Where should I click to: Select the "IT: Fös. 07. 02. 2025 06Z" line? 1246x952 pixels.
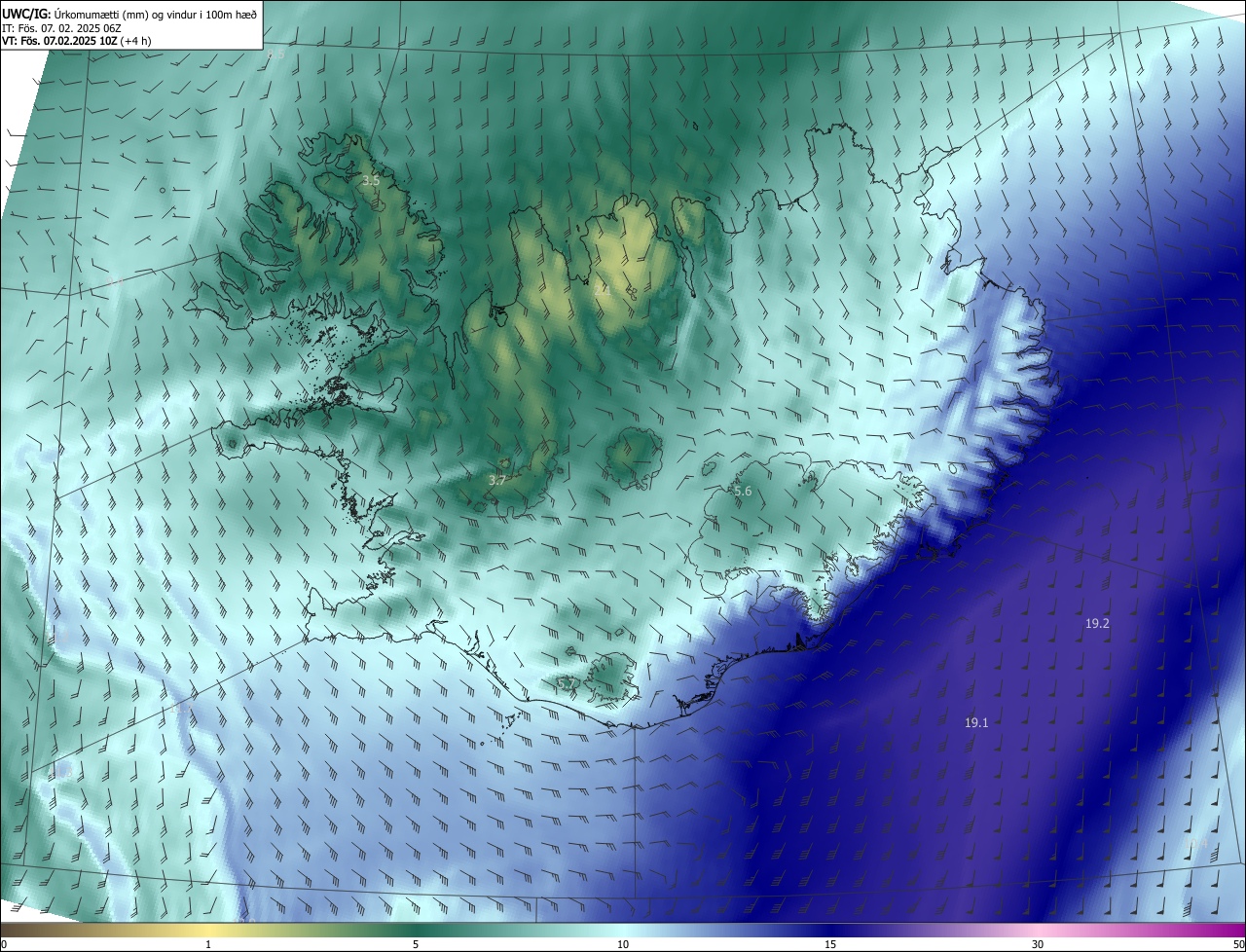(63, 28)
